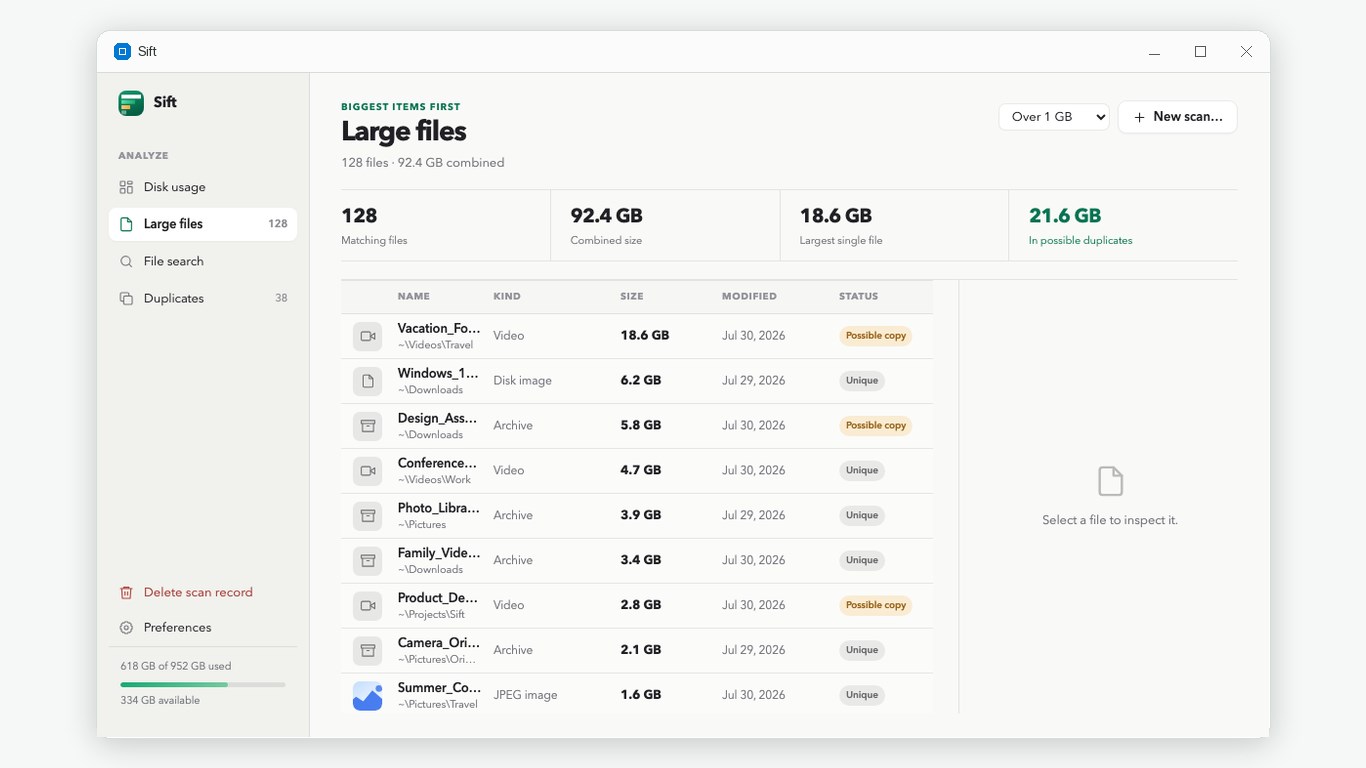Sort by the MODIFIED column header
This screenshot has width=1366, height=768.
[749, 296]
